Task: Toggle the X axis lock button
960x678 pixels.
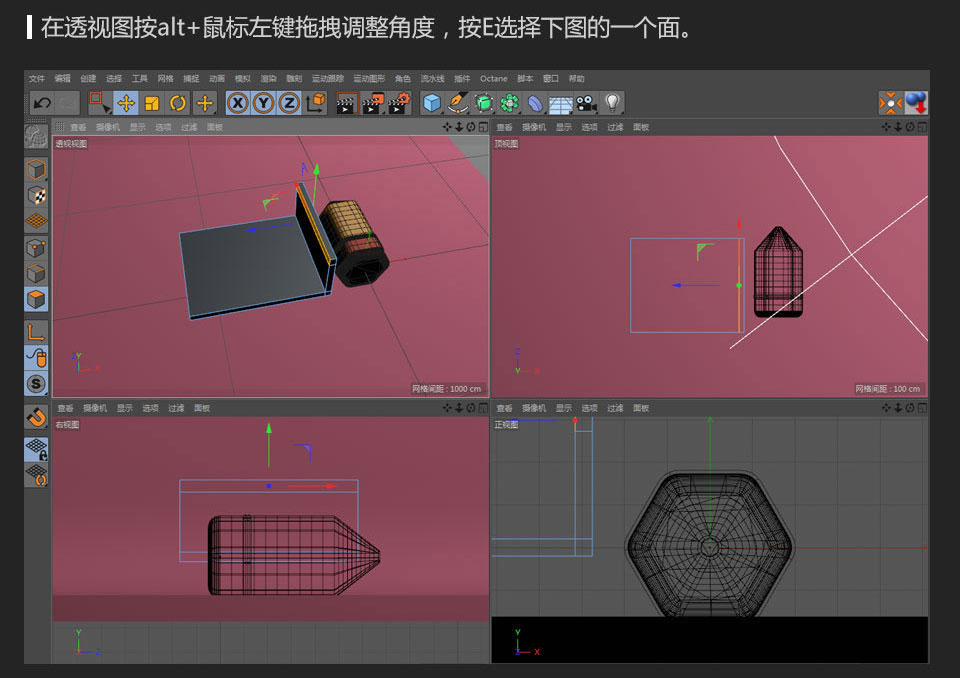Action: [x=236, y=103]
